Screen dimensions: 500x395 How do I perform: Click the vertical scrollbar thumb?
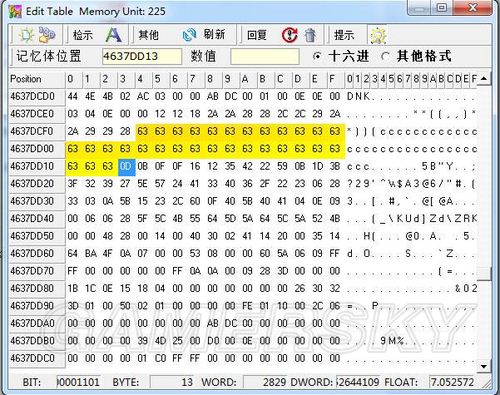(484, 274)
